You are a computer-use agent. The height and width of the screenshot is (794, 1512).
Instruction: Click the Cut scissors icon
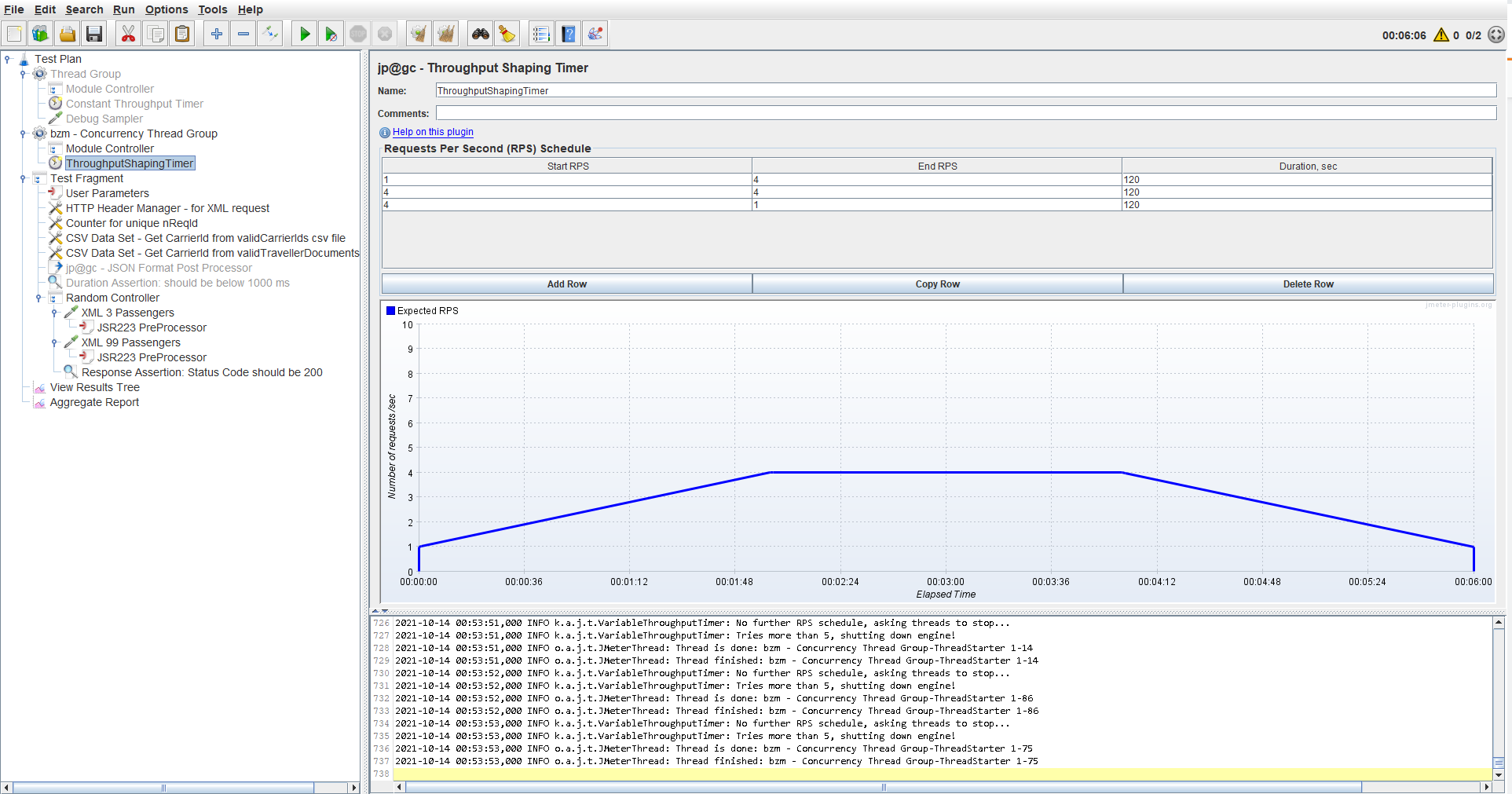(128, 34)
